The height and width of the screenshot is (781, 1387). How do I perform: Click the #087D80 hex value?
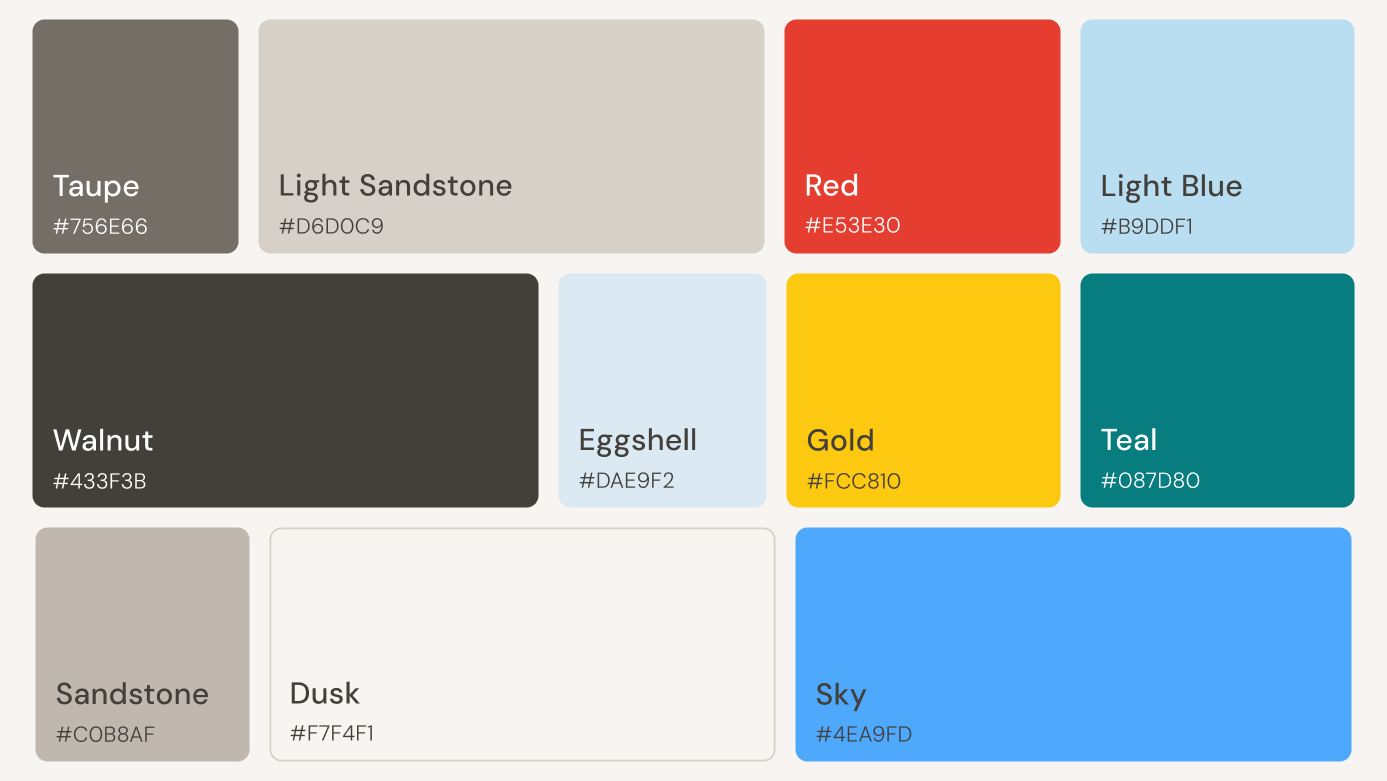tap(1150, 481)
